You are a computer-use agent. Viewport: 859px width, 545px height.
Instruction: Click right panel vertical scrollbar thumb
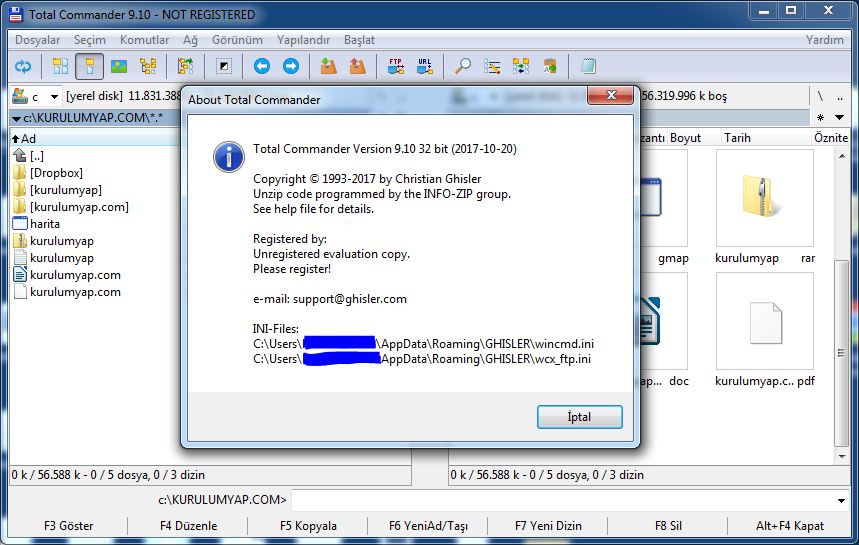(x=841, y=353)
